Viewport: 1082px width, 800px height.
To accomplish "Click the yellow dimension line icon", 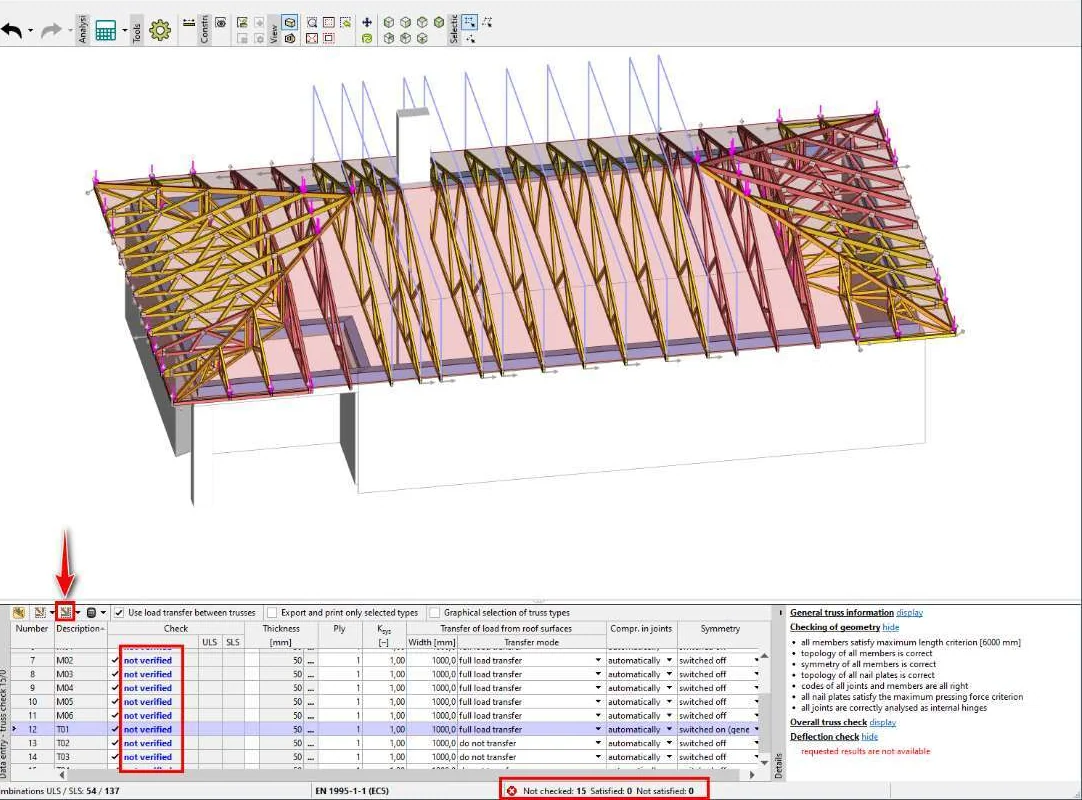I will click(189, 23).
